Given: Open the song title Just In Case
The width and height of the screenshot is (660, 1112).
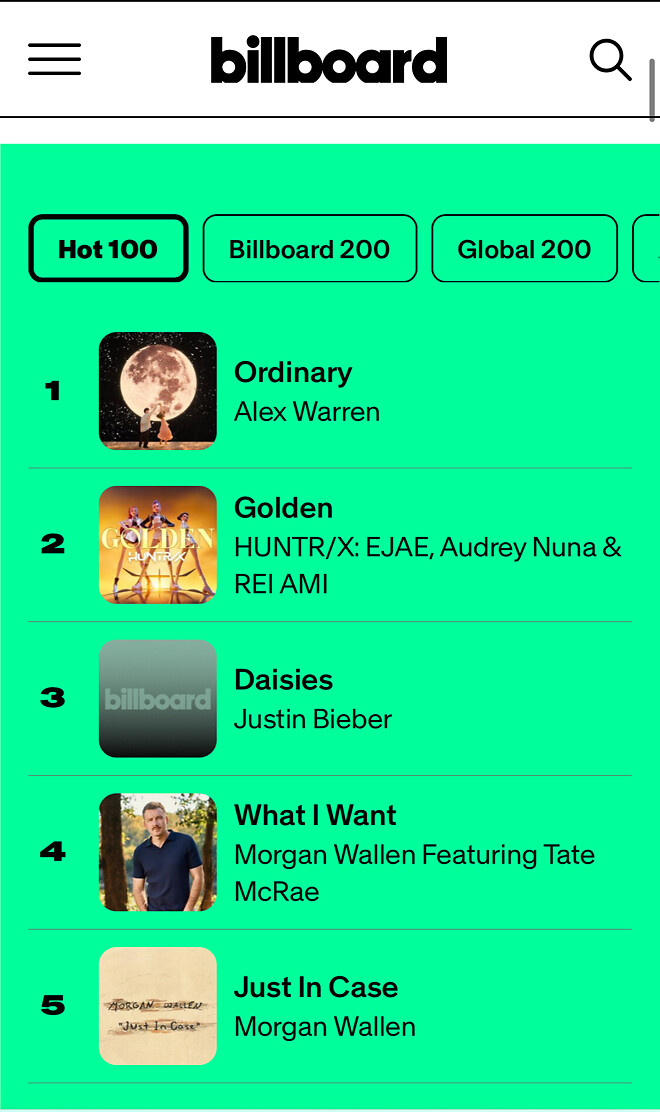Looking at the screenshot, I should tap(316, 987).
